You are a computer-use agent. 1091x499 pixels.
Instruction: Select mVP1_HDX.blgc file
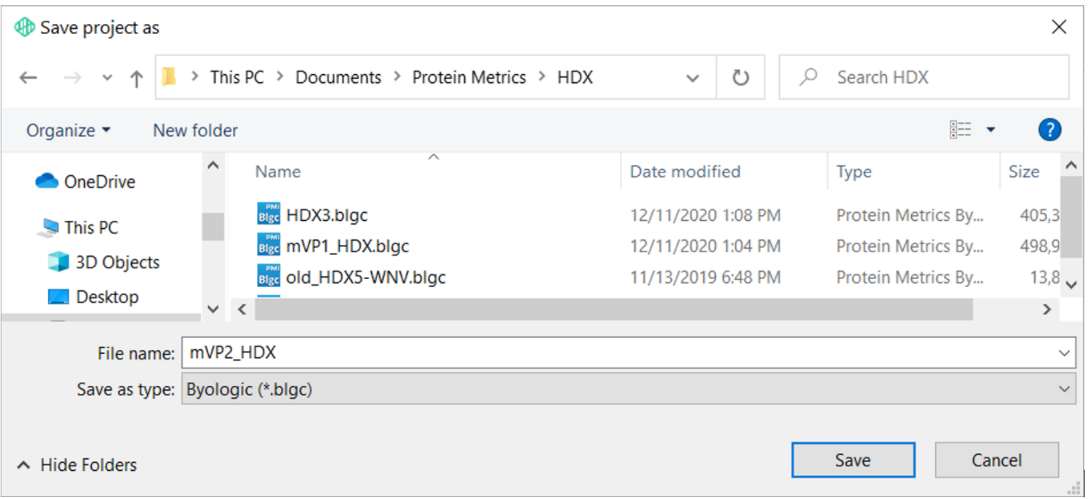click(x=347, y=246)
